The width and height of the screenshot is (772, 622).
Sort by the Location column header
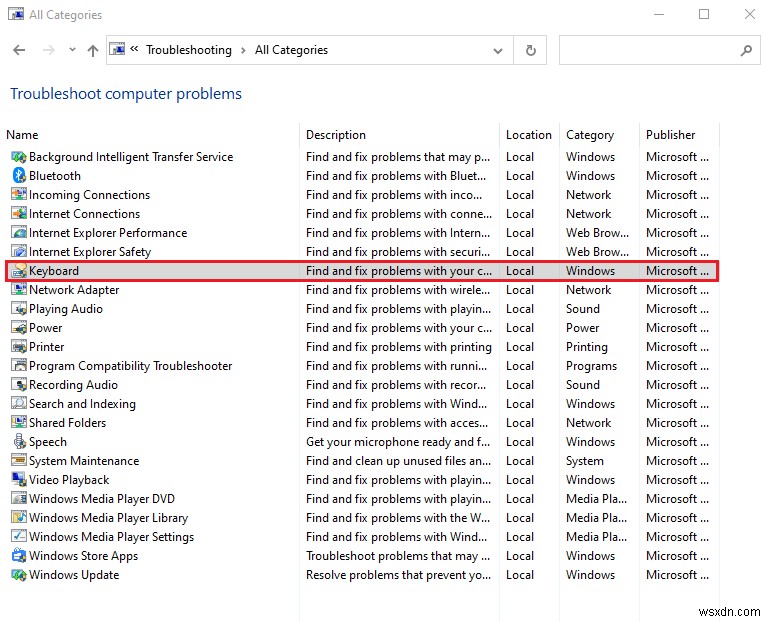point(529,135)
